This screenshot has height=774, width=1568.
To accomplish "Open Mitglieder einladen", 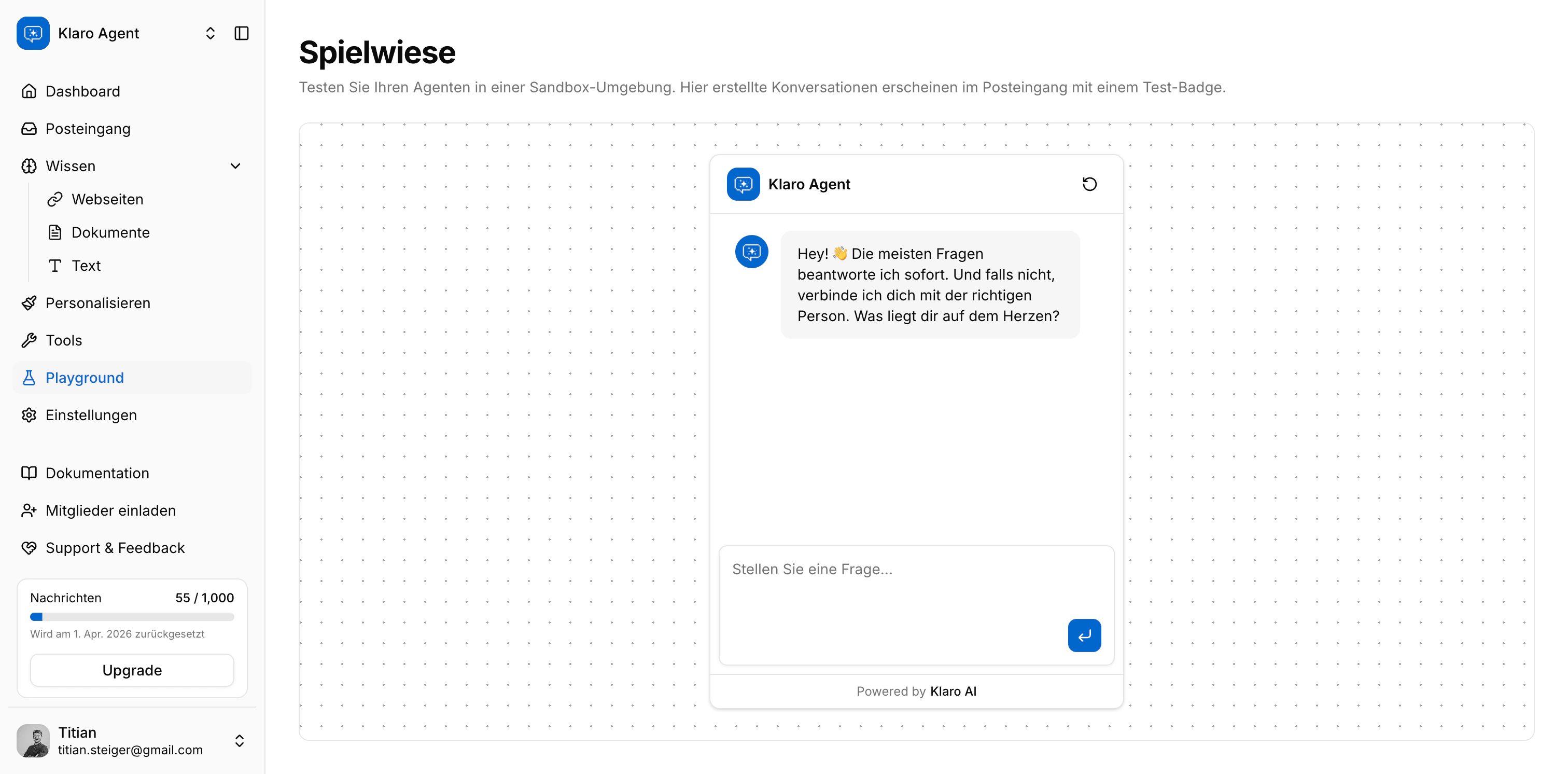I will click(x=110, y=510).
